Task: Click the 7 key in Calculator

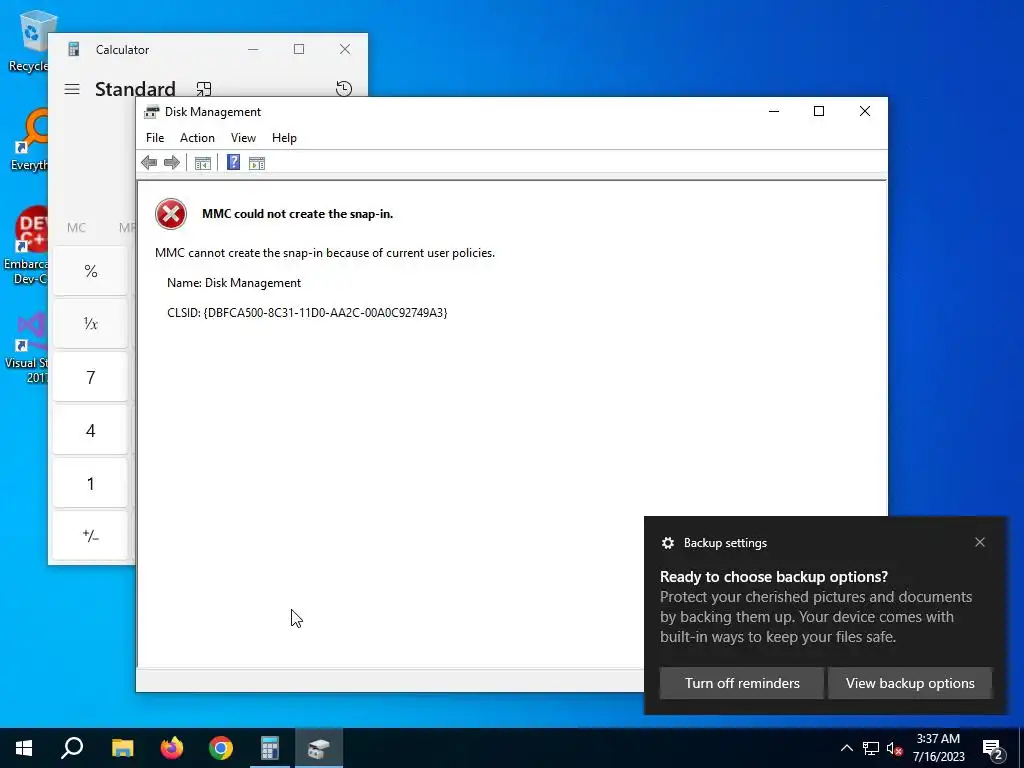Action: (91, 377)
